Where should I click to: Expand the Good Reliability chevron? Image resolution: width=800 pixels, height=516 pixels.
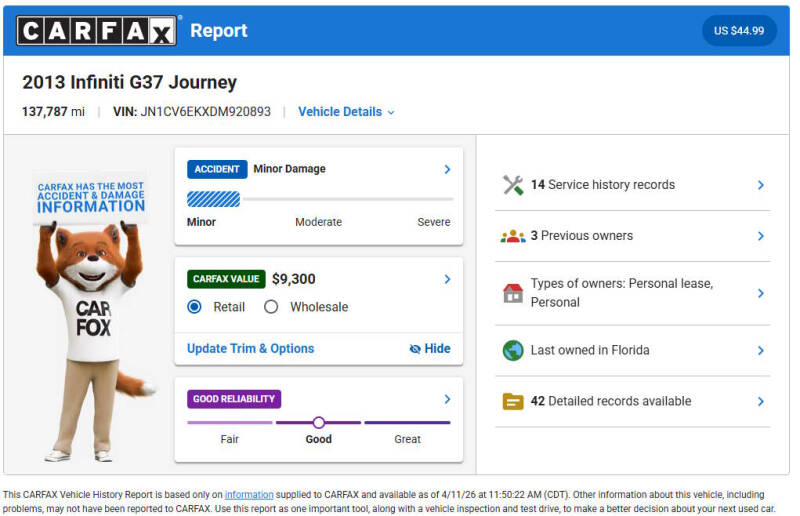tap(447, 399)
